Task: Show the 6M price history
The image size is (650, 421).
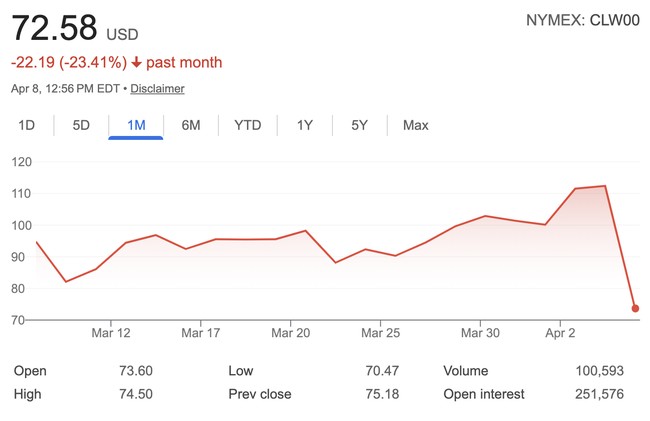Action: (x=190, y=125)
